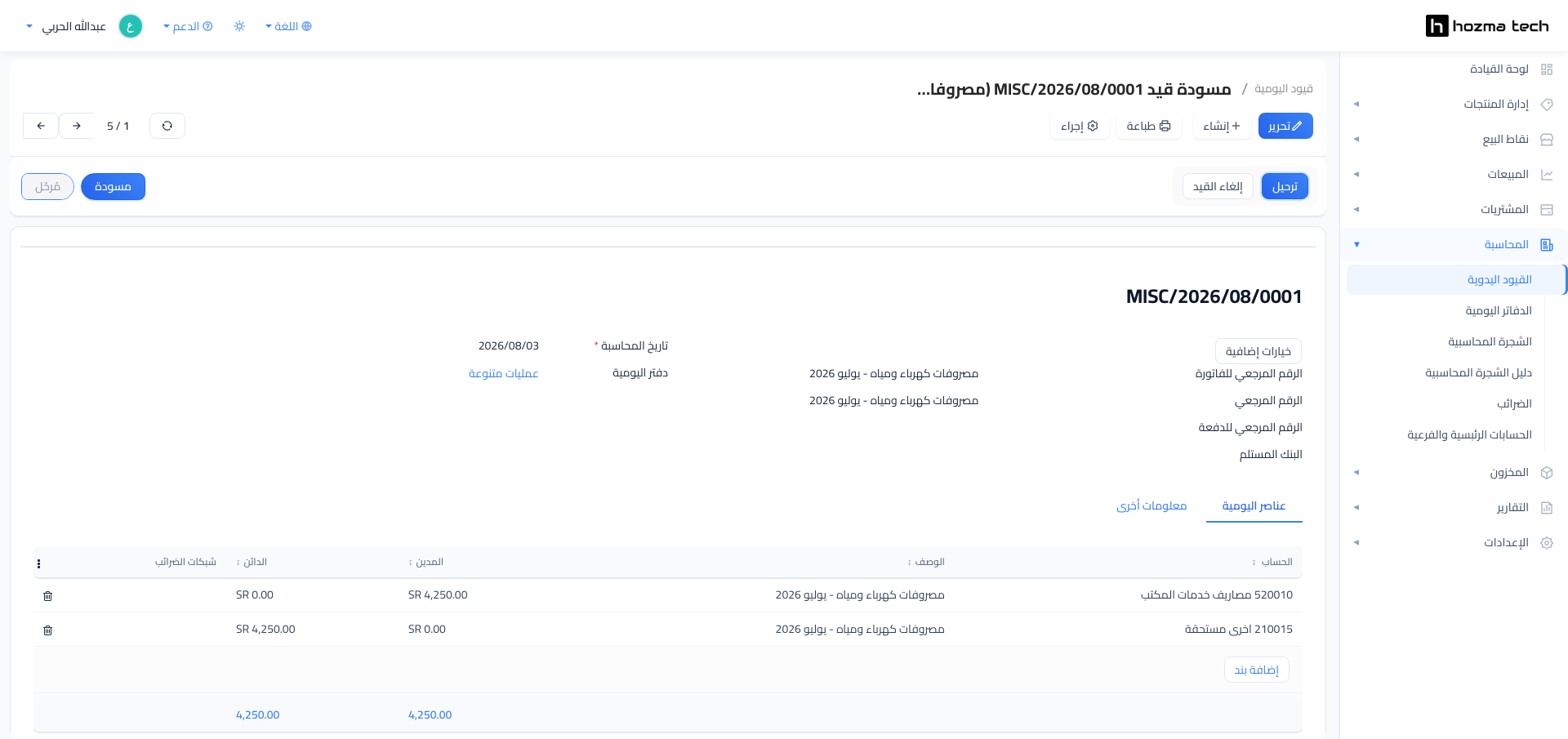Expand the الإعدادات menu
Viewport: 1568px width, 739px height.
coord(1454,543)
